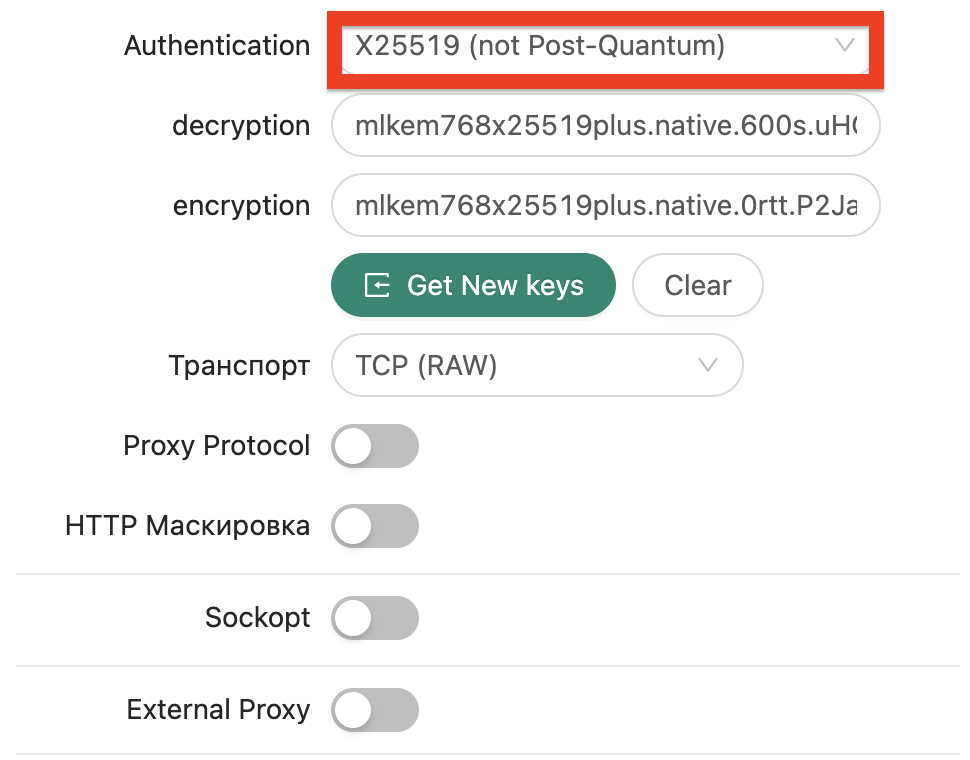Enable the Proxy Protocol switch

pos(374,446)
